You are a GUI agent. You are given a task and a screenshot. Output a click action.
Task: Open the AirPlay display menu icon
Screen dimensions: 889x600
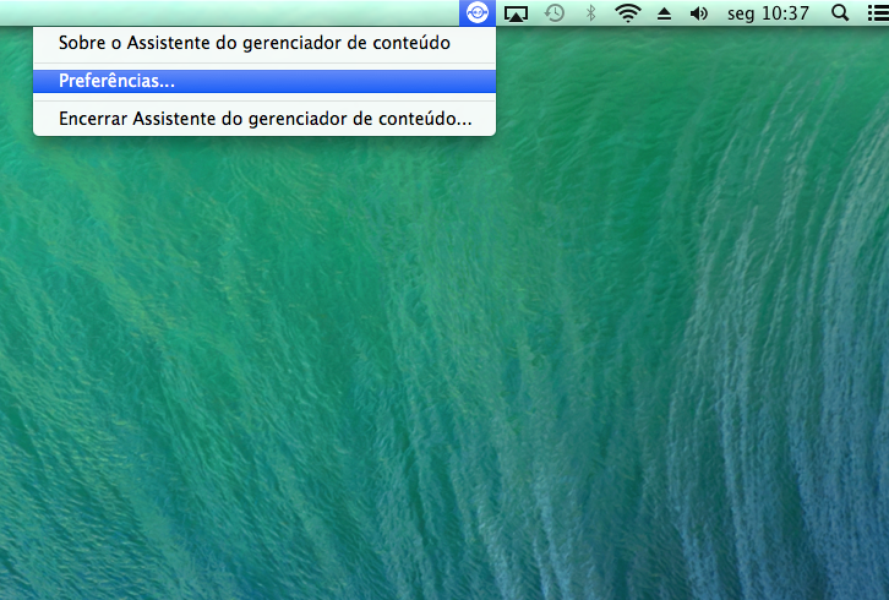516,13
